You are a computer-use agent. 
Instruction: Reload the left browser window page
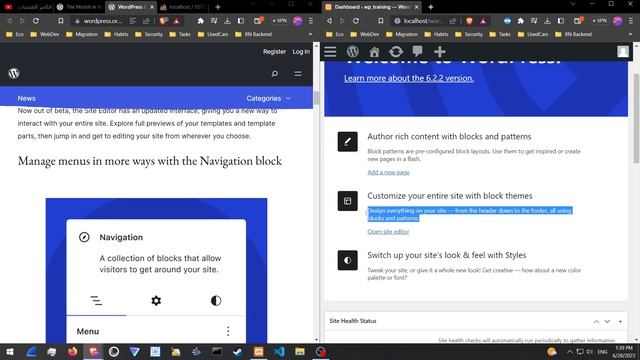(36, 20)
